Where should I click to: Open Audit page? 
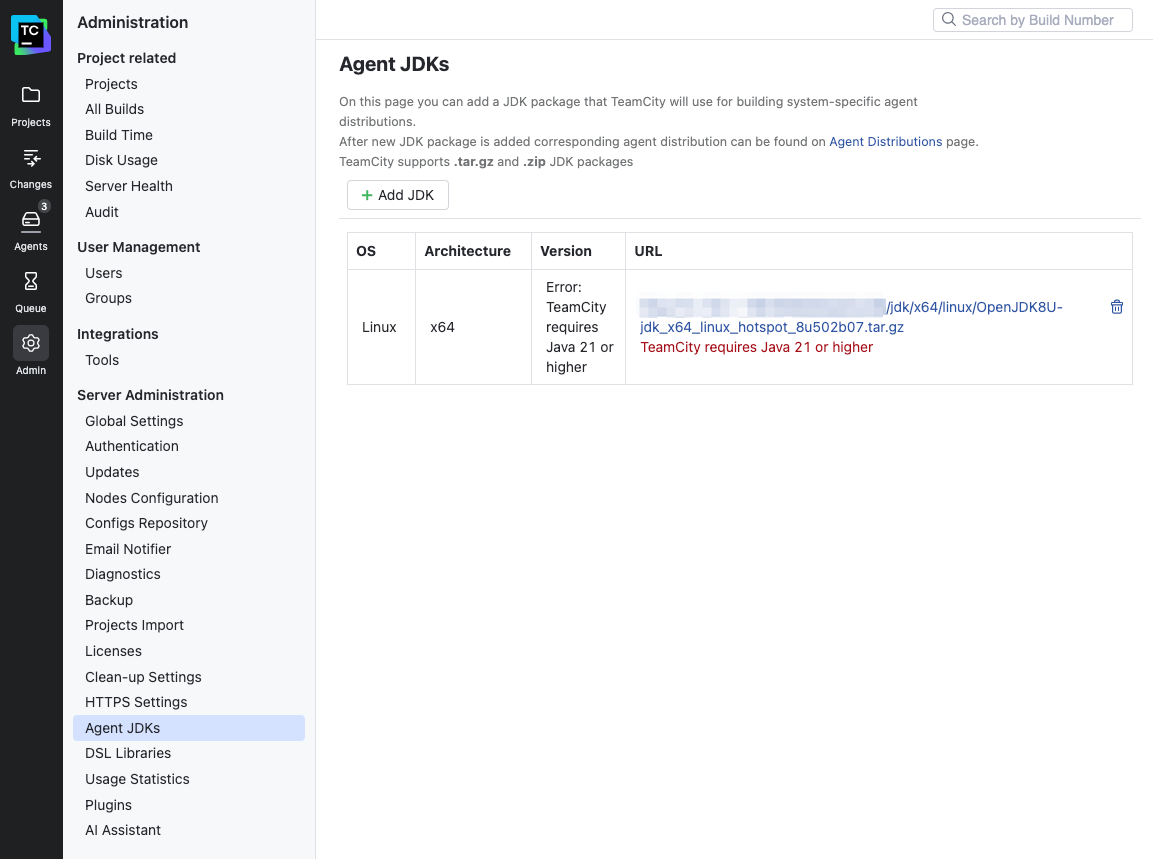coord(101,212)
